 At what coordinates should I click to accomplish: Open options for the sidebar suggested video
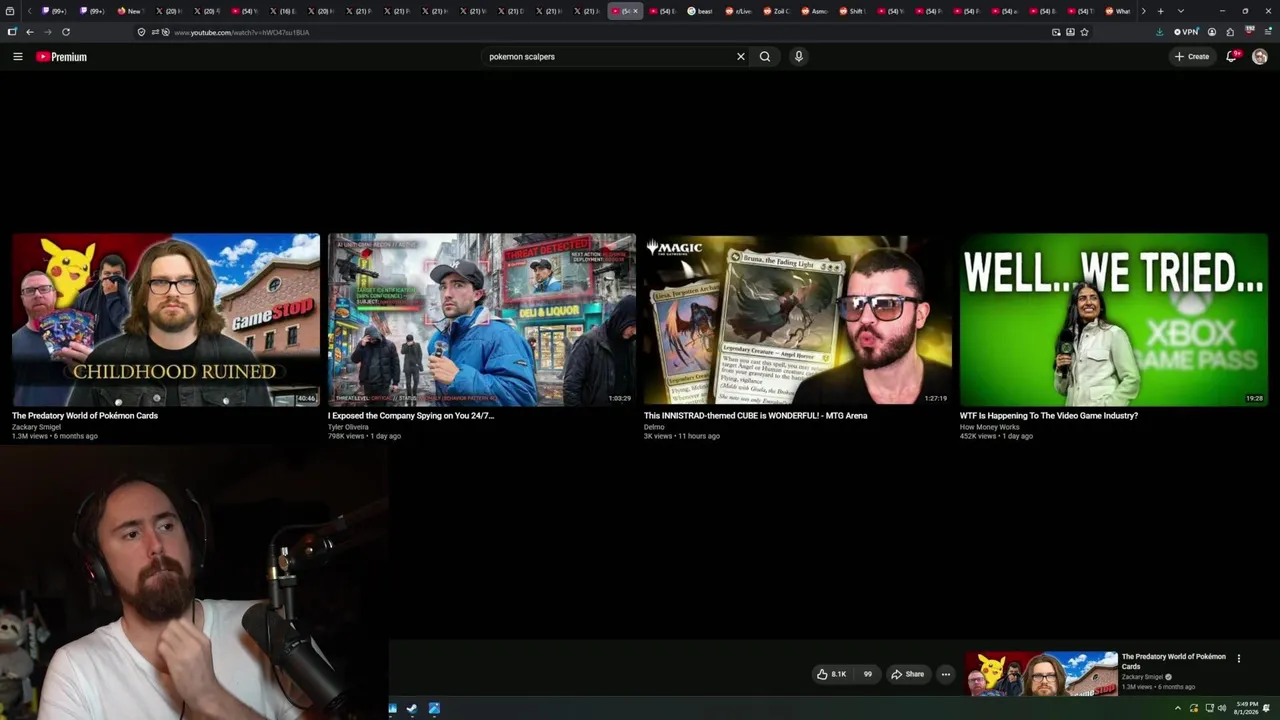[x=1238, y=658]
